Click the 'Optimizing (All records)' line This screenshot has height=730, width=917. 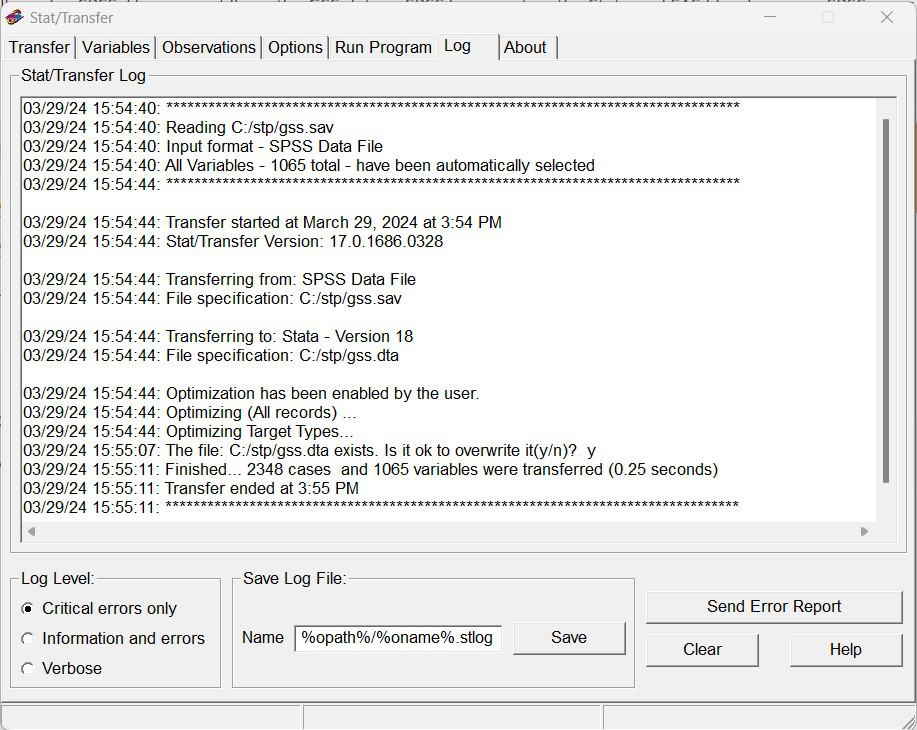point(190,412)
